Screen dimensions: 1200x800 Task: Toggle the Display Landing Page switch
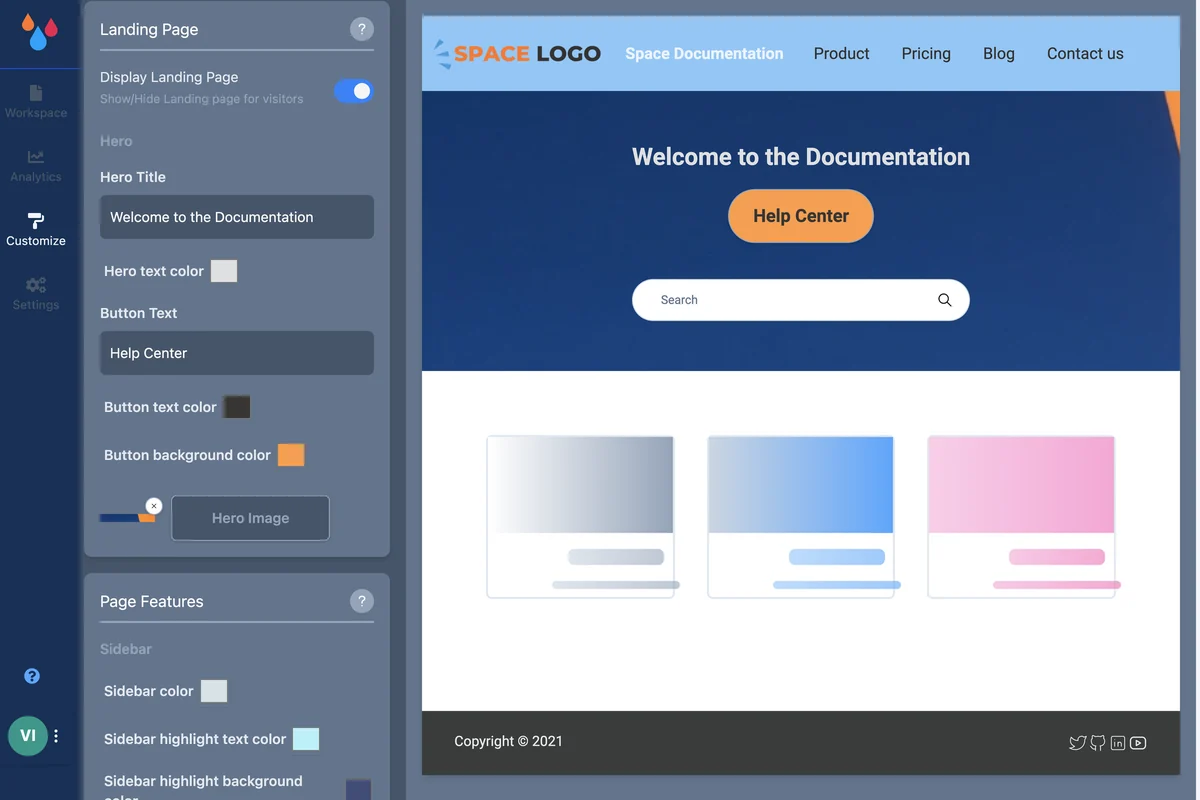pyautogui.click(x=353, y=91)
